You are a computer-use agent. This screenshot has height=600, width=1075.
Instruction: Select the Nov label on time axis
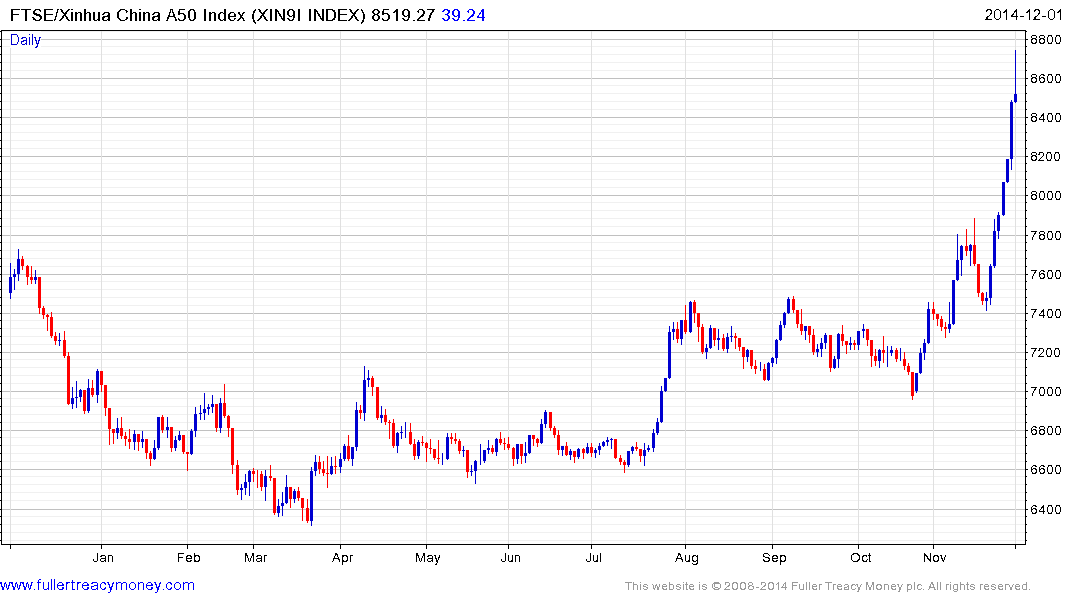934,557
